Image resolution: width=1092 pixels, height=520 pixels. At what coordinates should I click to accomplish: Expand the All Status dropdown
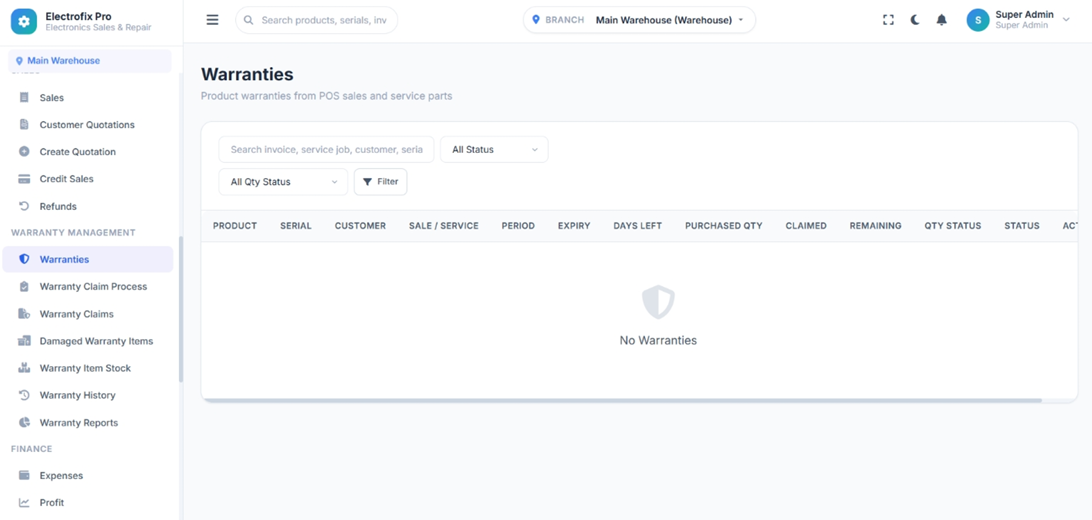[x=494, y=150]
